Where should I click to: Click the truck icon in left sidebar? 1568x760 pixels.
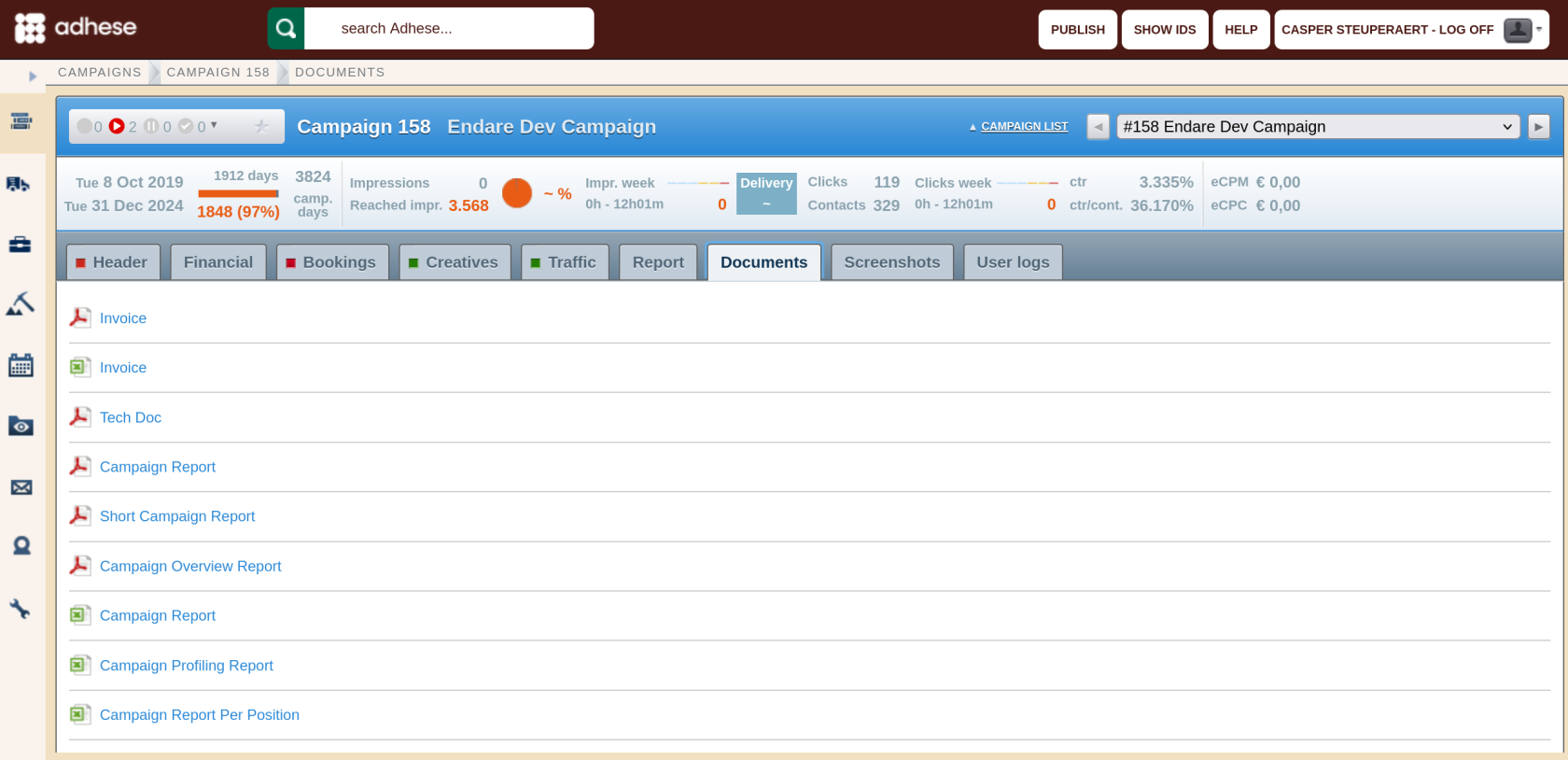20,184
